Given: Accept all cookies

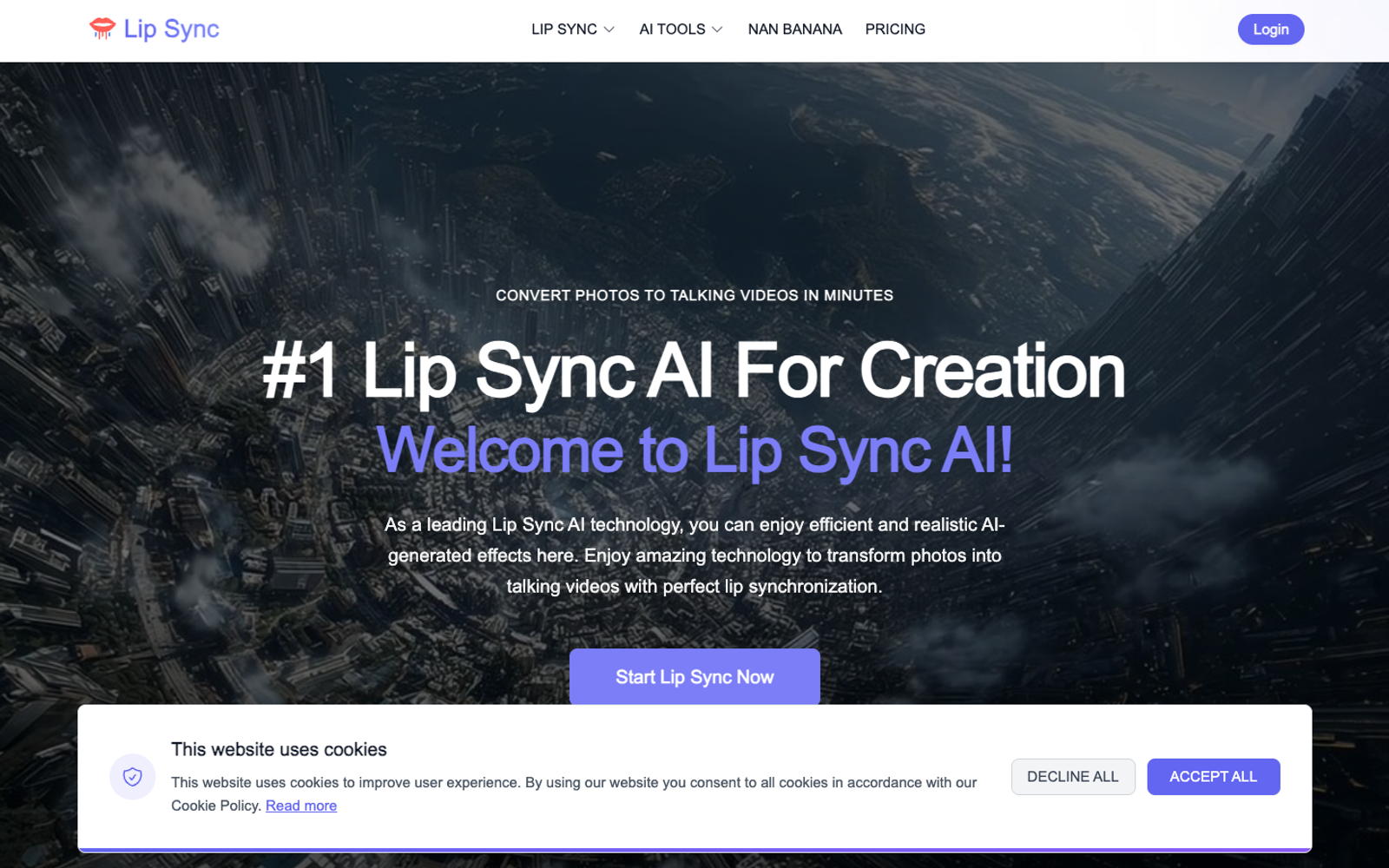Looking at the screenshot, I should pyautogui.click(x=1214, y=777).
